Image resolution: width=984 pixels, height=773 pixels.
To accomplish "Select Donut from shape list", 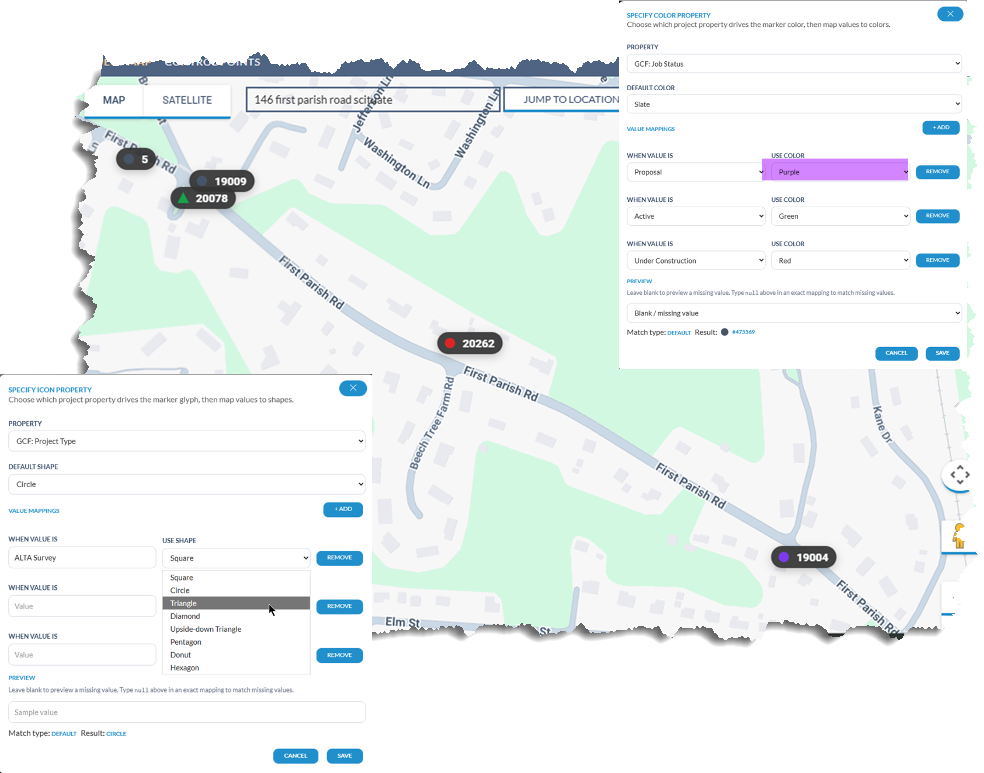I will click(237, 654).
